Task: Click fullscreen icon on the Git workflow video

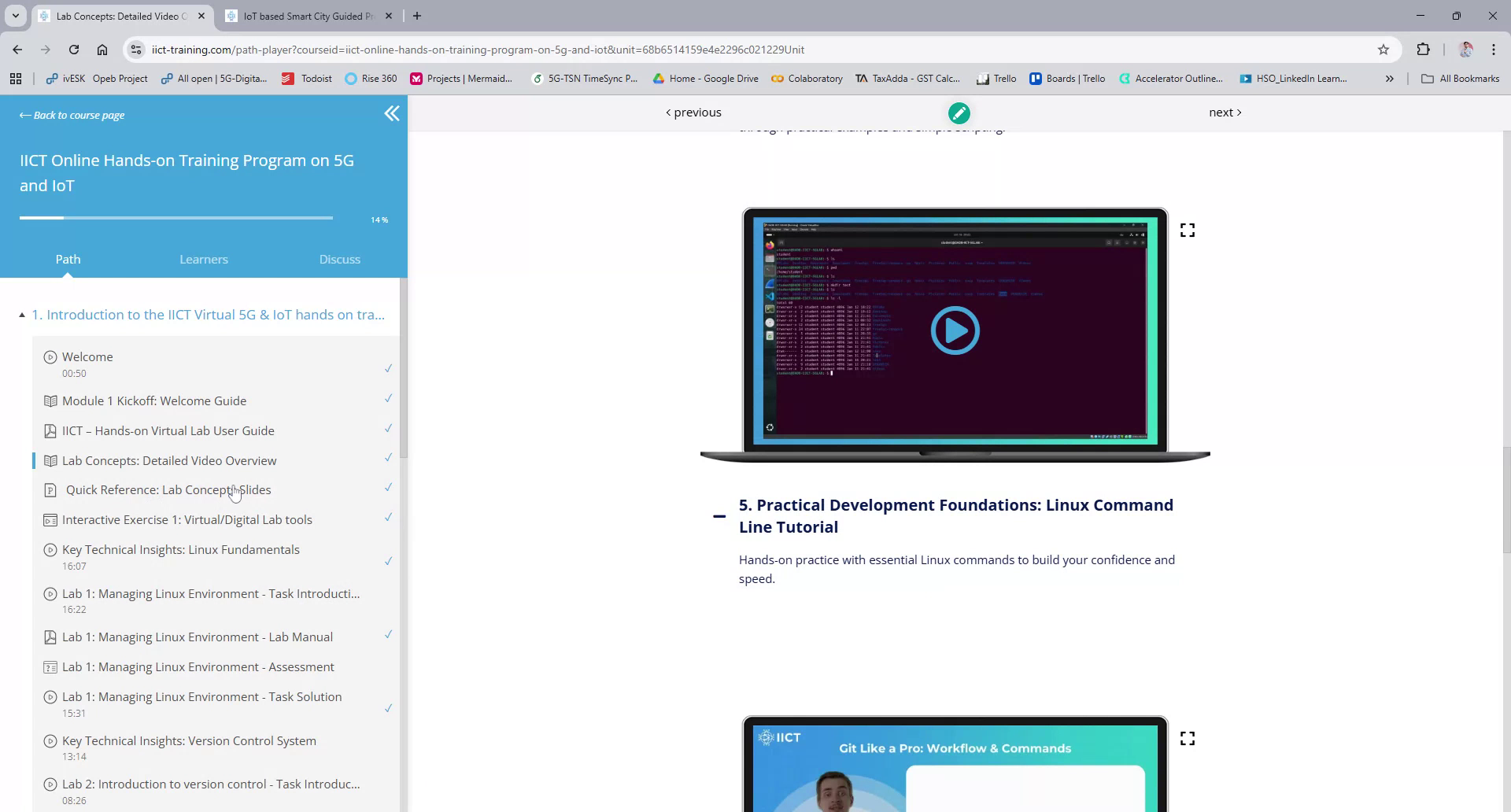Action: pos(1187,738)
